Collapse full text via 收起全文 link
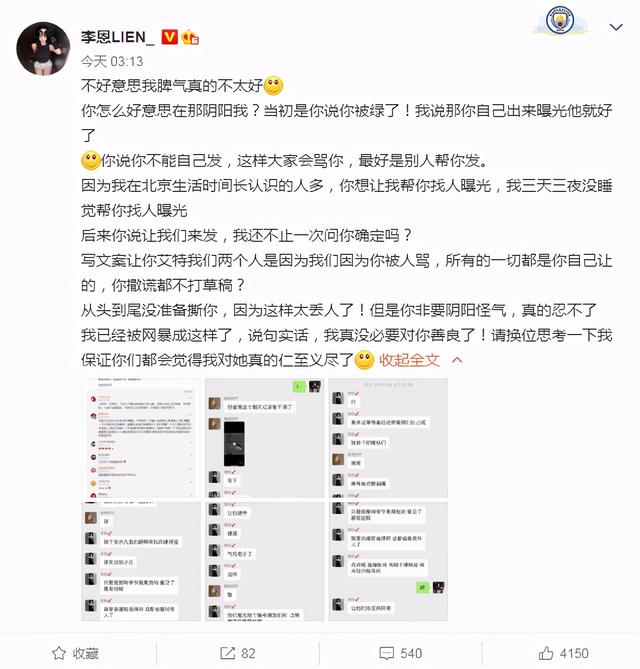This screenshot has height=669, width=640. click(x=409, y=360)
